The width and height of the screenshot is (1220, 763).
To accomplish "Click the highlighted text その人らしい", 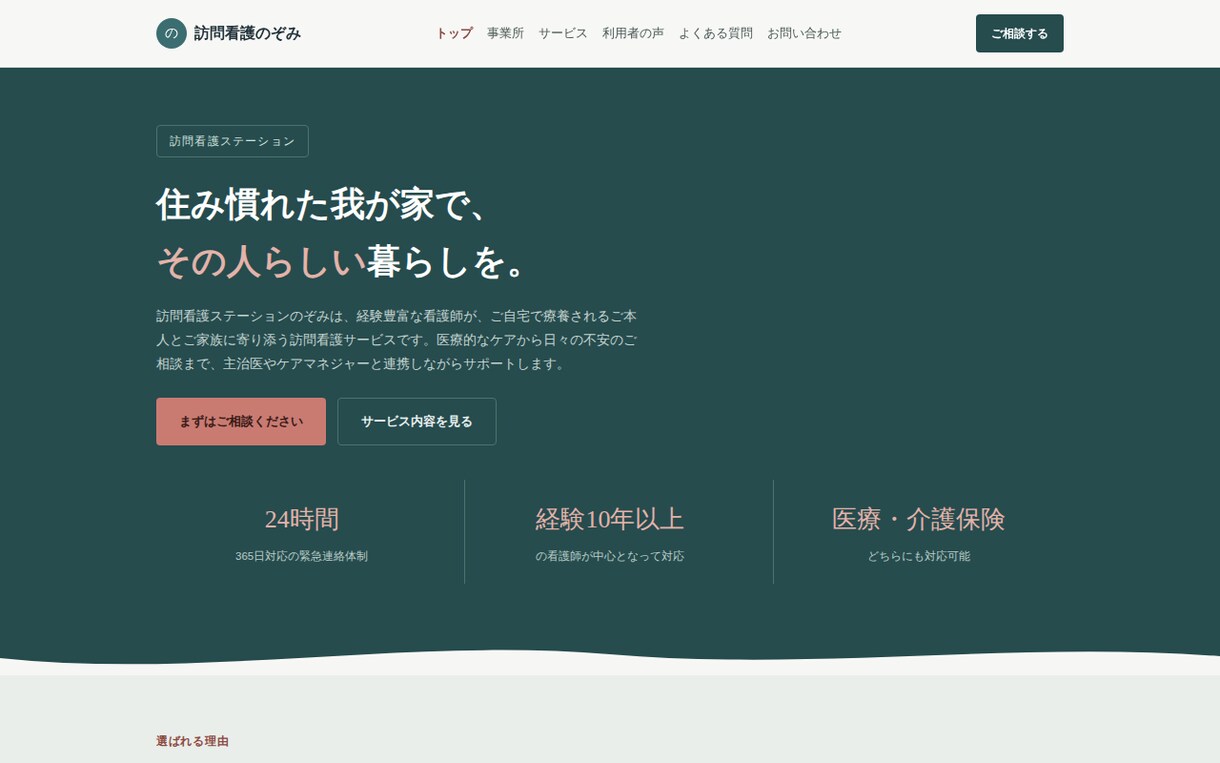I will (261, 261).
